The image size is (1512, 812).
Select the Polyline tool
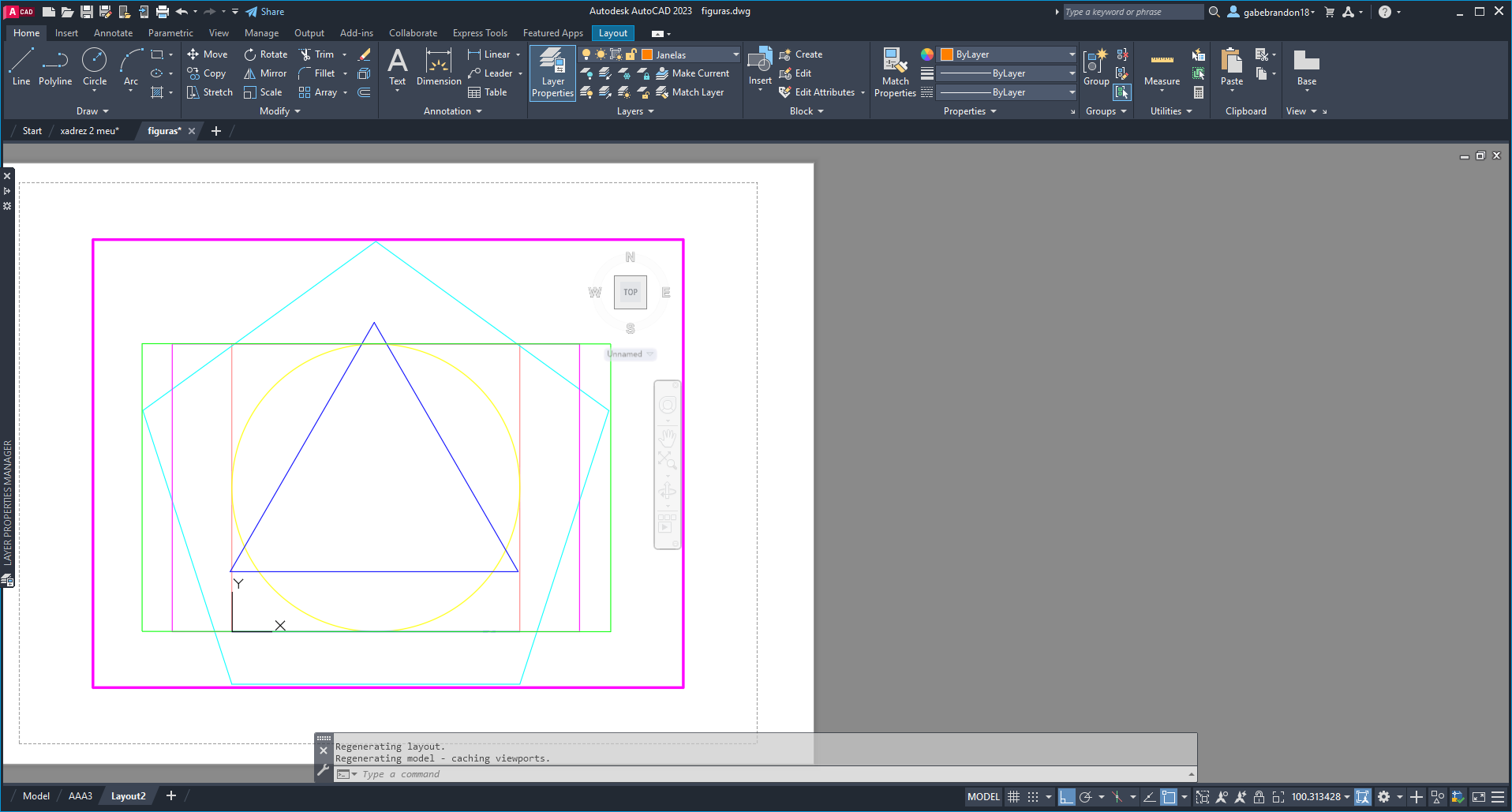55,67
